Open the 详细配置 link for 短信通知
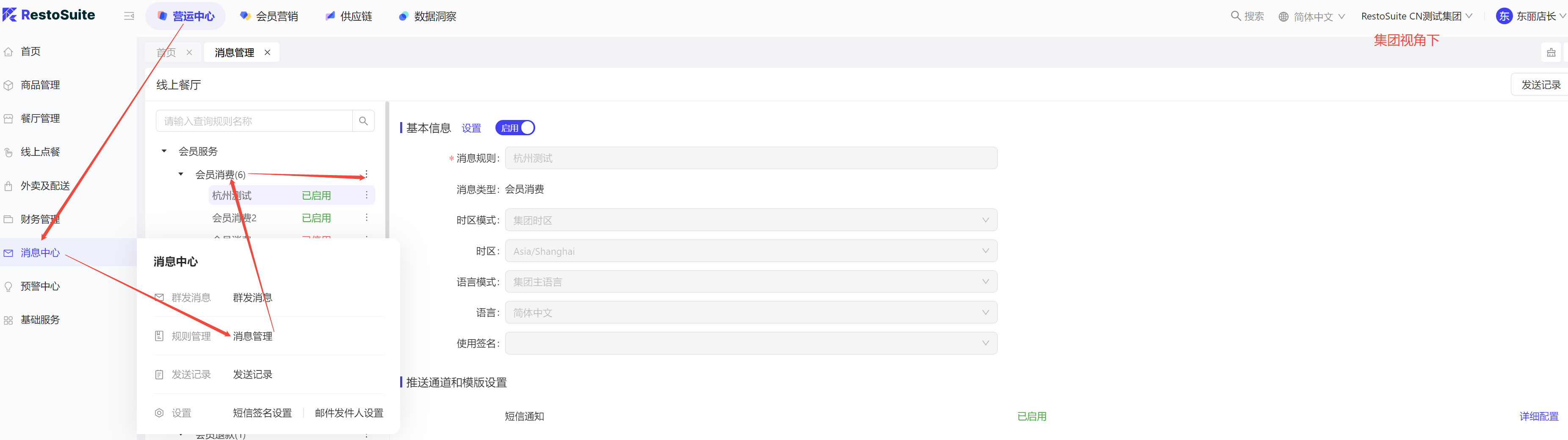Screen dimensions: 1568x440 tap(1538, 416)
